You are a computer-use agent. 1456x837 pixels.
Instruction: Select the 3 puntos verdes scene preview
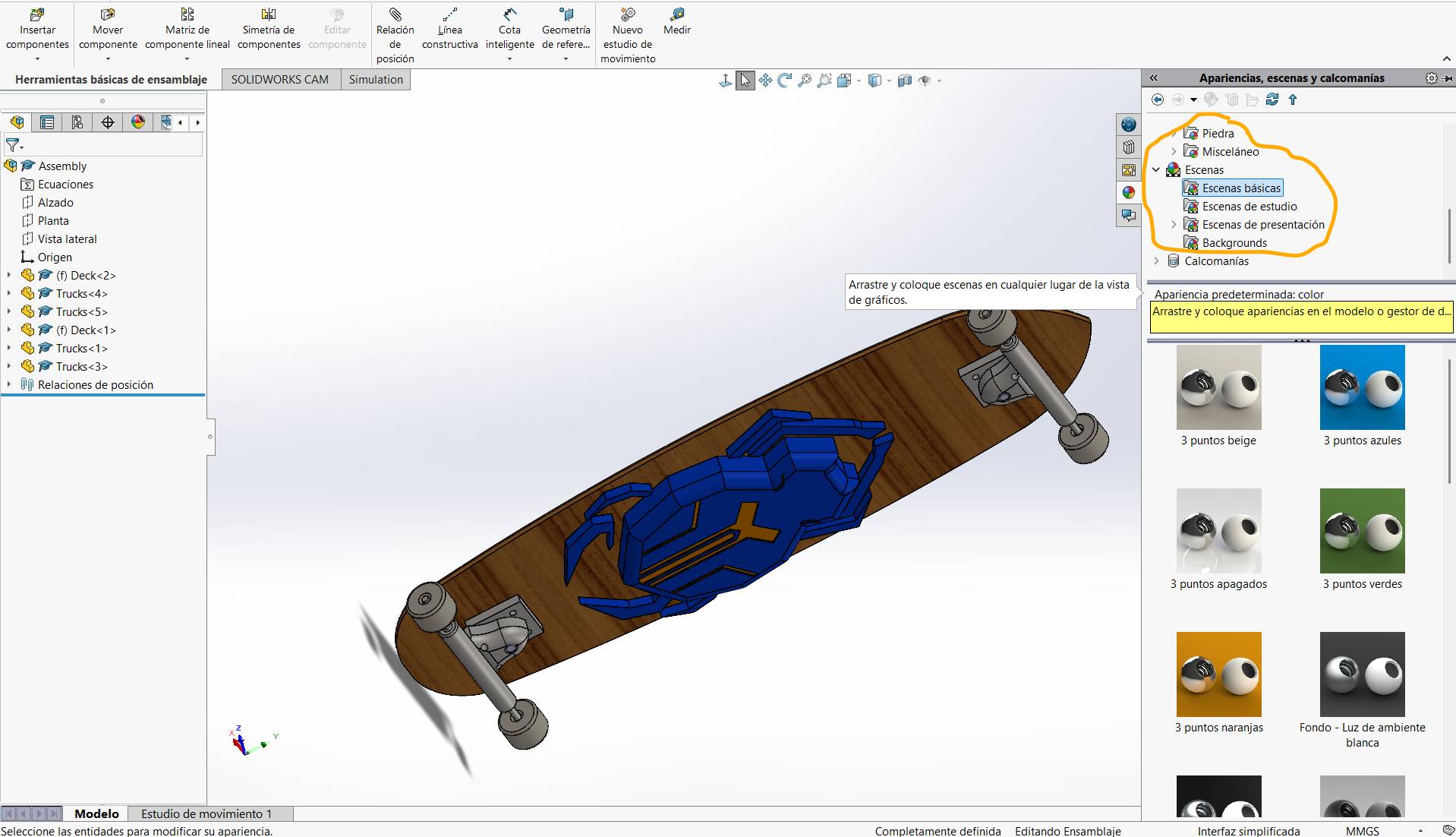point(1362,530)
